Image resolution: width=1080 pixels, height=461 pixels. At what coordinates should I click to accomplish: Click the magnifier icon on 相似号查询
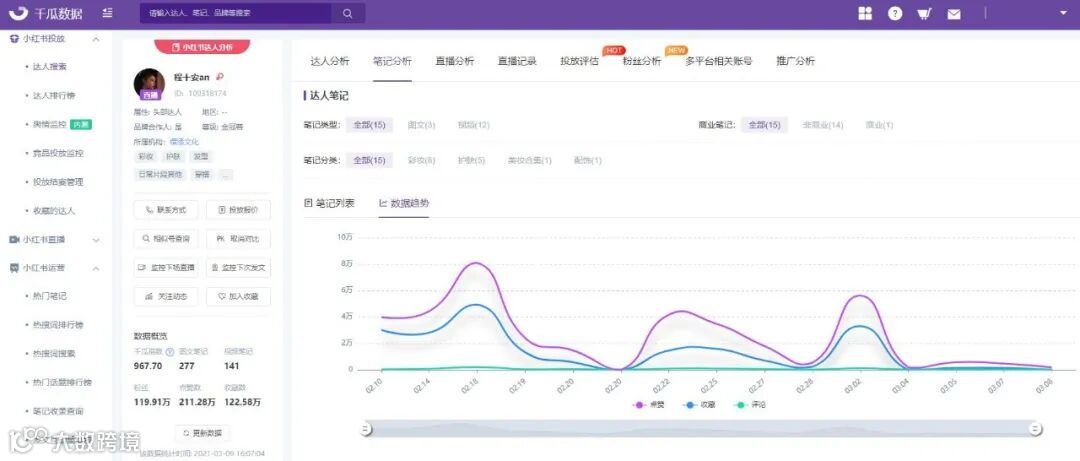146,238
